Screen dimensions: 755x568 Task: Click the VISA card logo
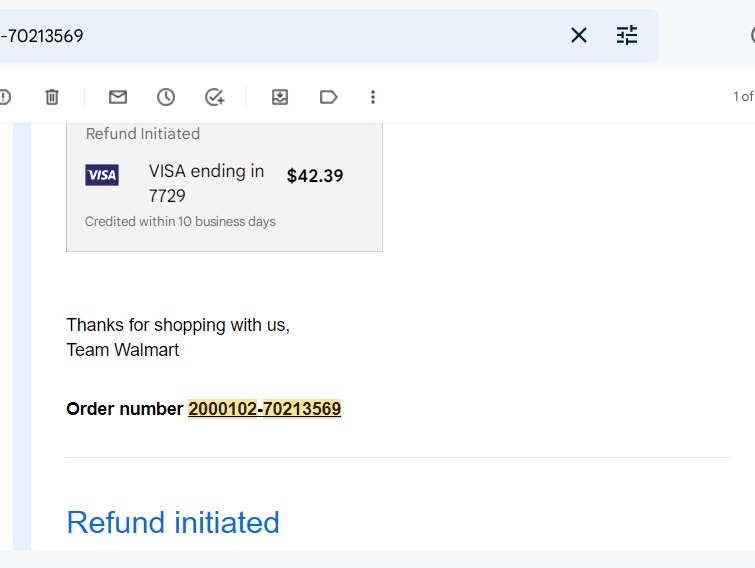[x=102, y=175]
